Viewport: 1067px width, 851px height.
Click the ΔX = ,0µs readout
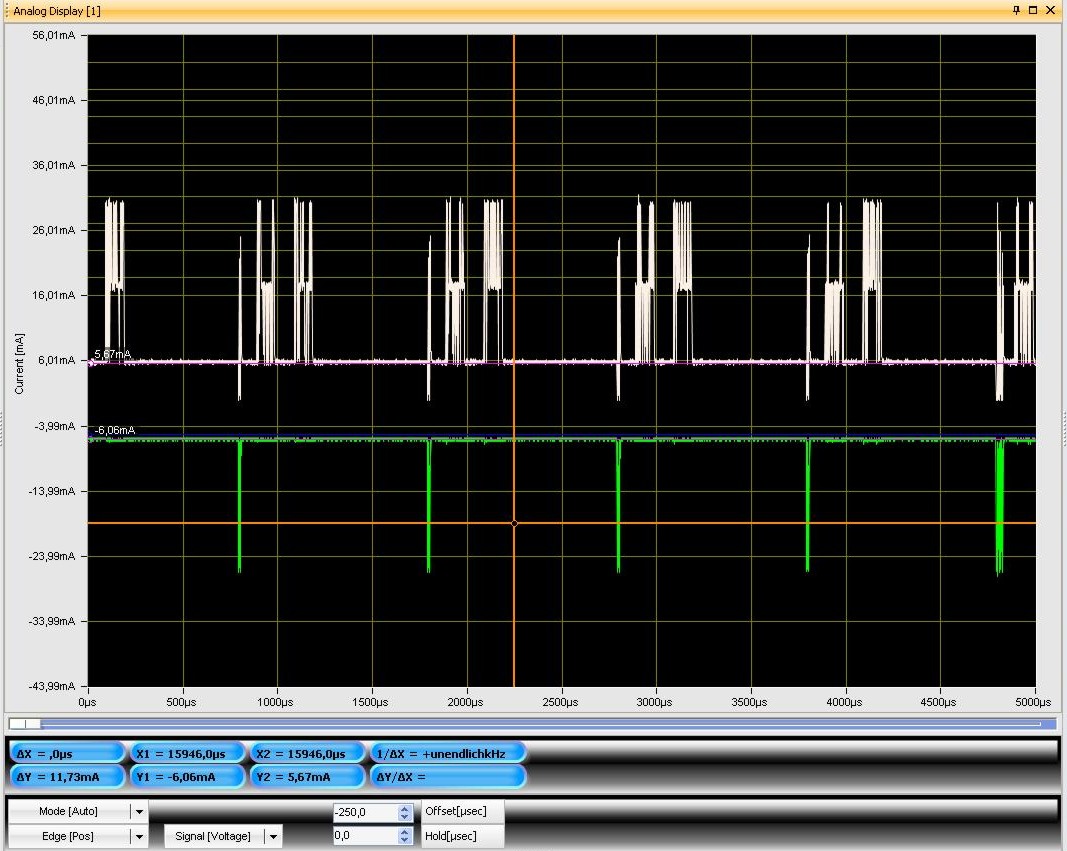[x=67, y=754]
